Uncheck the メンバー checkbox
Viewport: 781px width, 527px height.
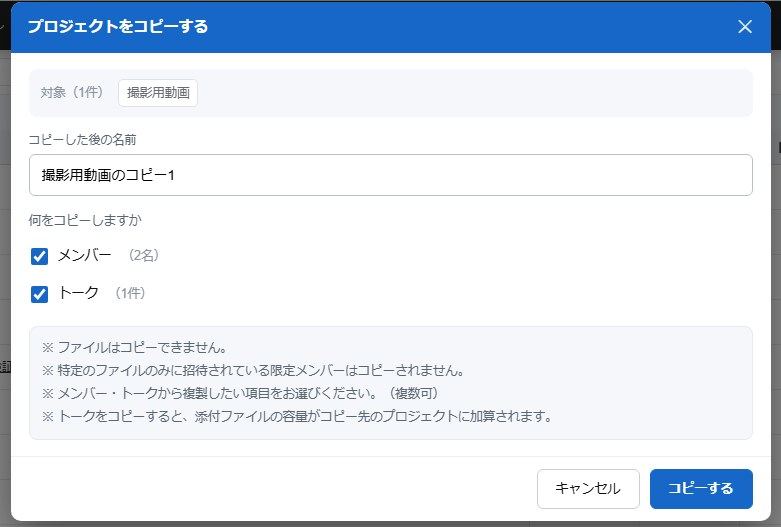pyautogui.click(x=39, y=257)
